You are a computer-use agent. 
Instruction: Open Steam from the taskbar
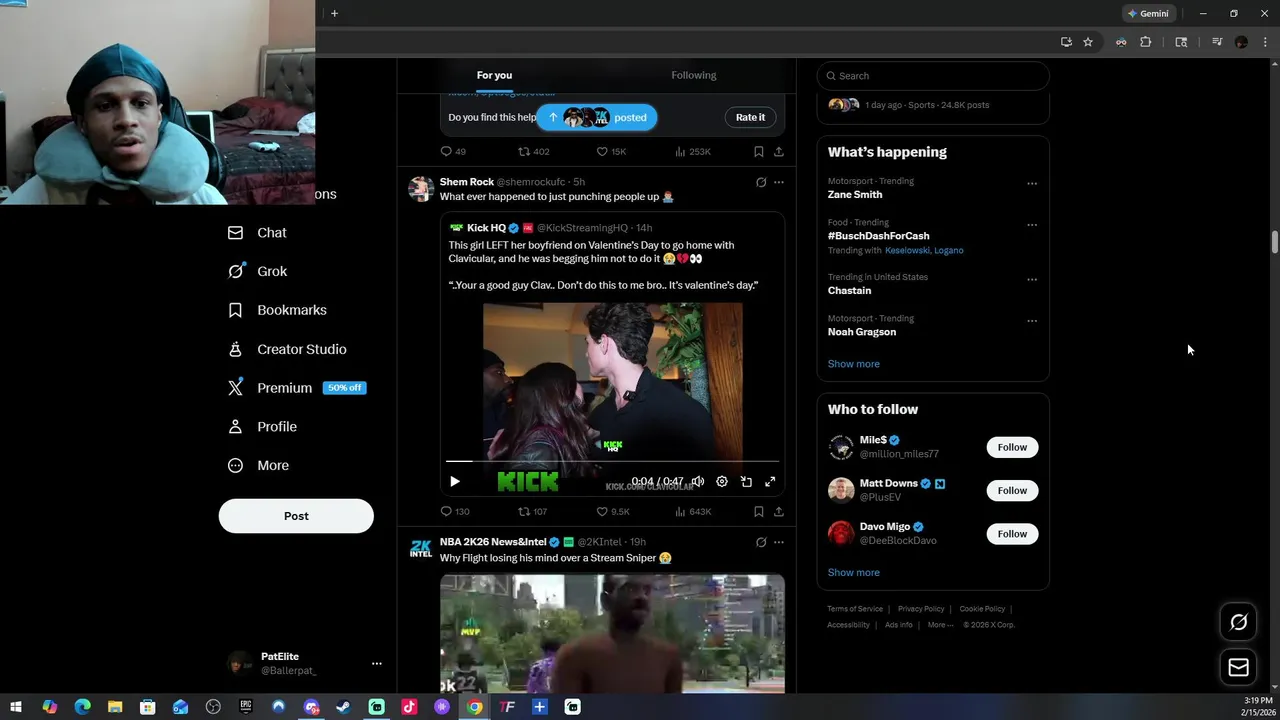(x=343, y=707)
